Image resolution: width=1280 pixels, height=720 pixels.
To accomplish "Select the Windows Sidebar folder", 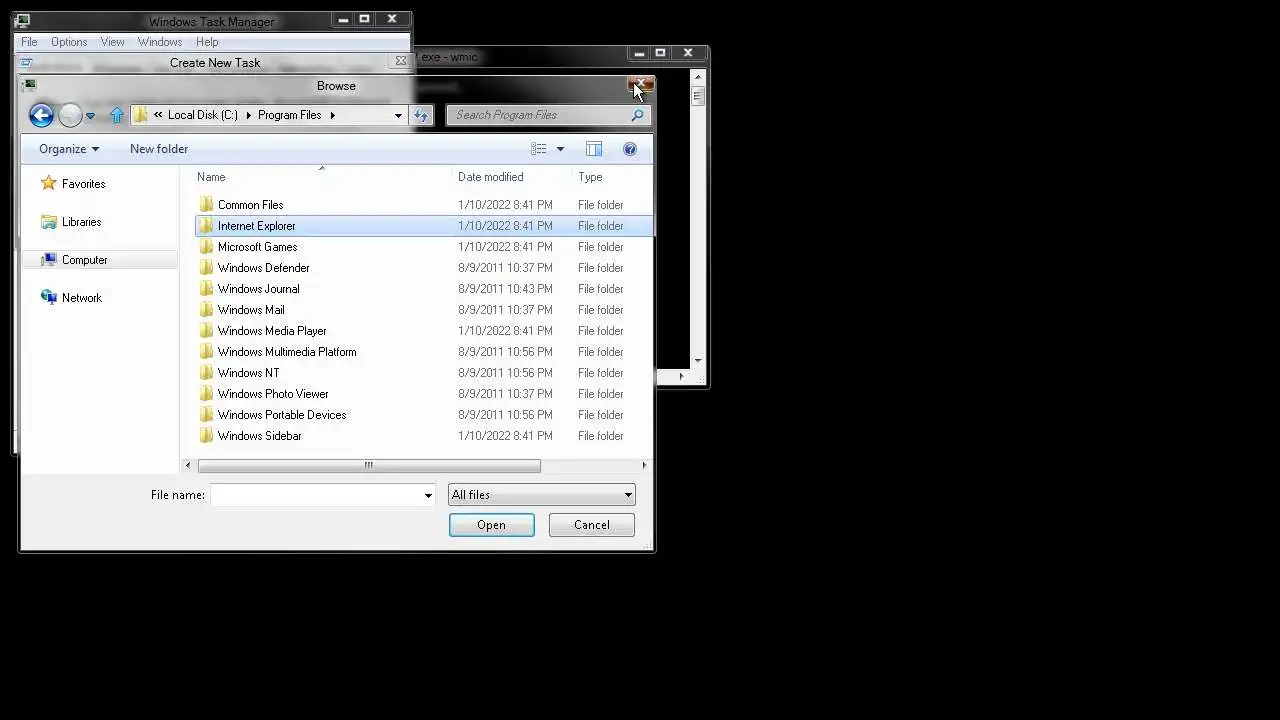I will coord(424,436).
